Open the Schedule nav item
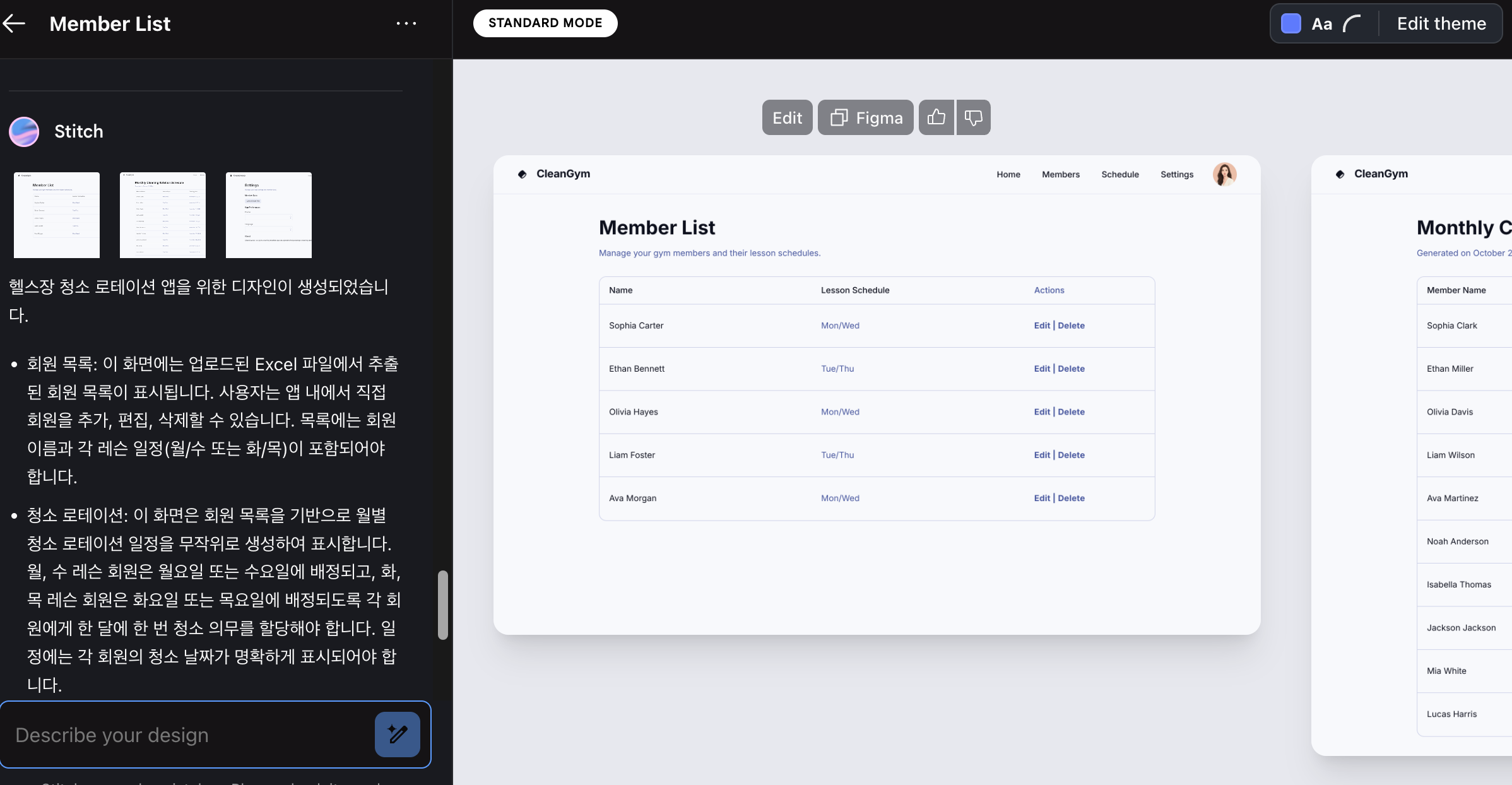This screenshot has height=785, width=1512. point(1119,175)
